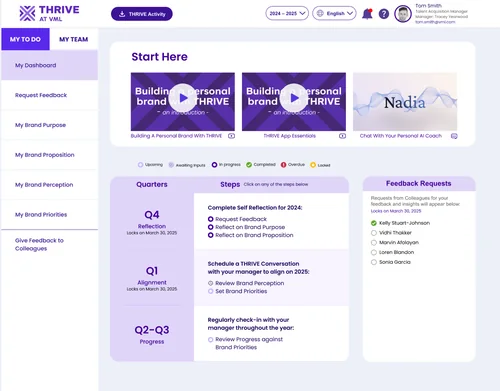The width and height of the screenshot is (500, 391).
Task: Select the Q1 Alignment quarter
Action: pyautogui.click(x=152, y=278)
